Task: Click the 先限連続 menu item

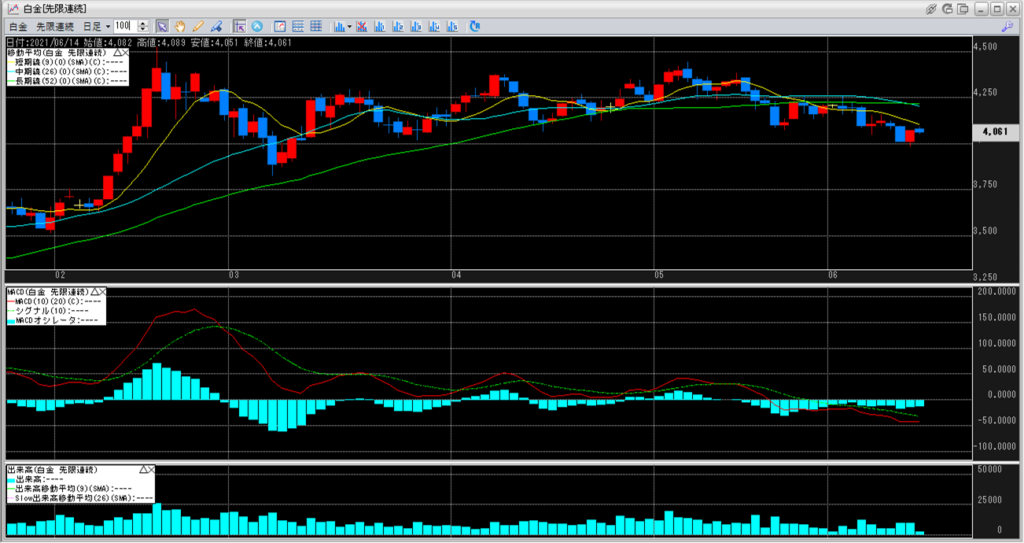Action: 54,25
